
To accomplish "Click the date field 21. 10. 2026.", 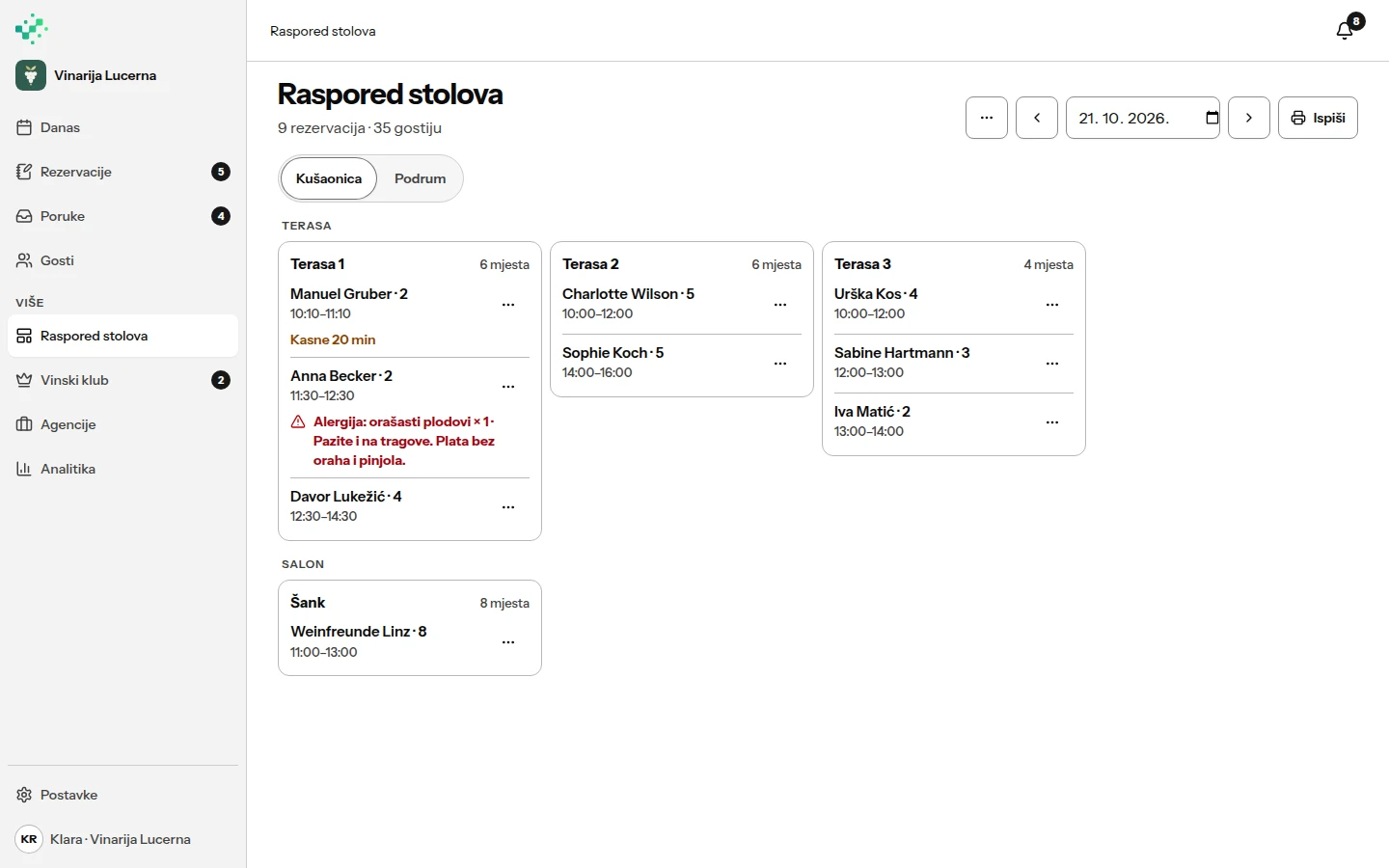I will (1143, 118).
